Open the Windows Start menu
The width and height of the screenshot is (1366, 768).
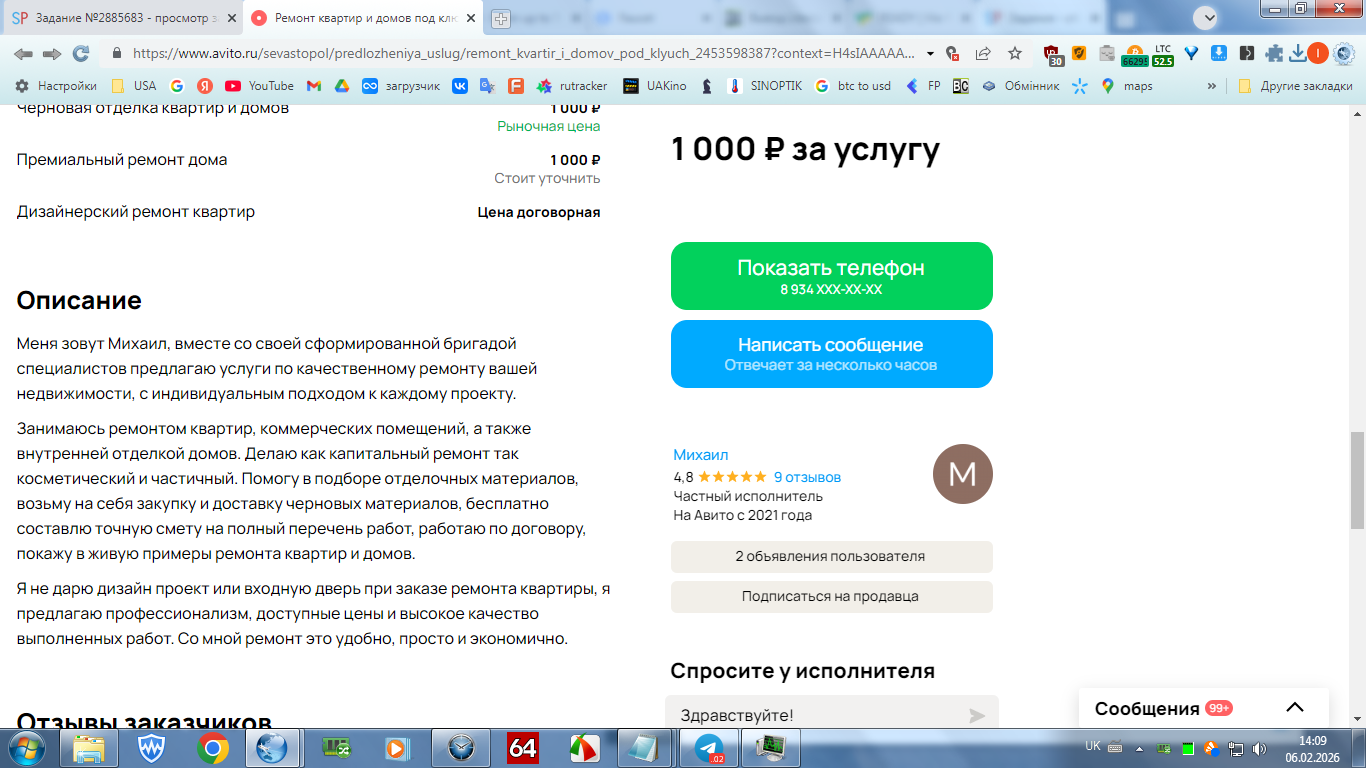pos(26,748)
